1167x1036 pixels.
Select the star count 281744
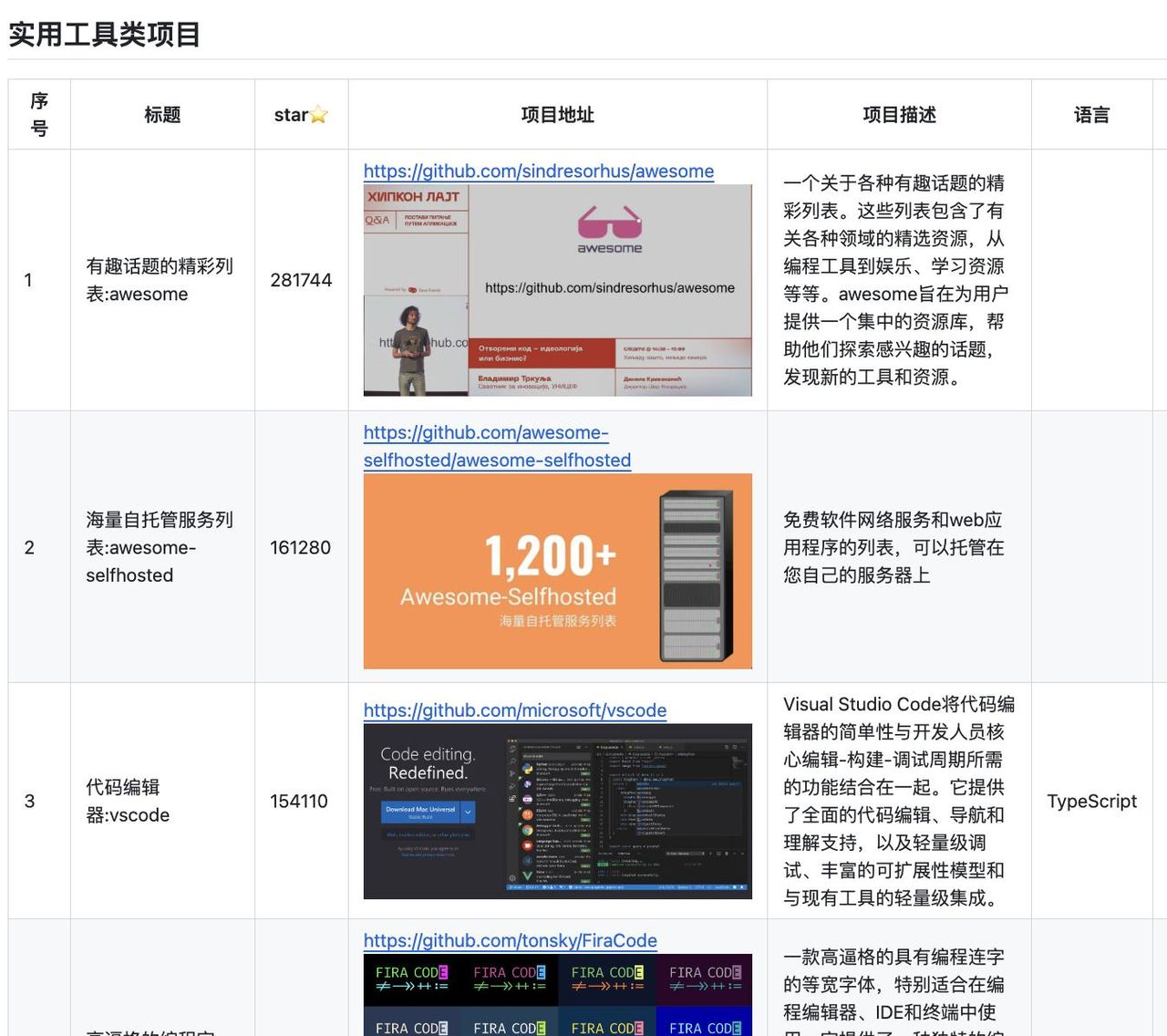(x=301, y=280)
